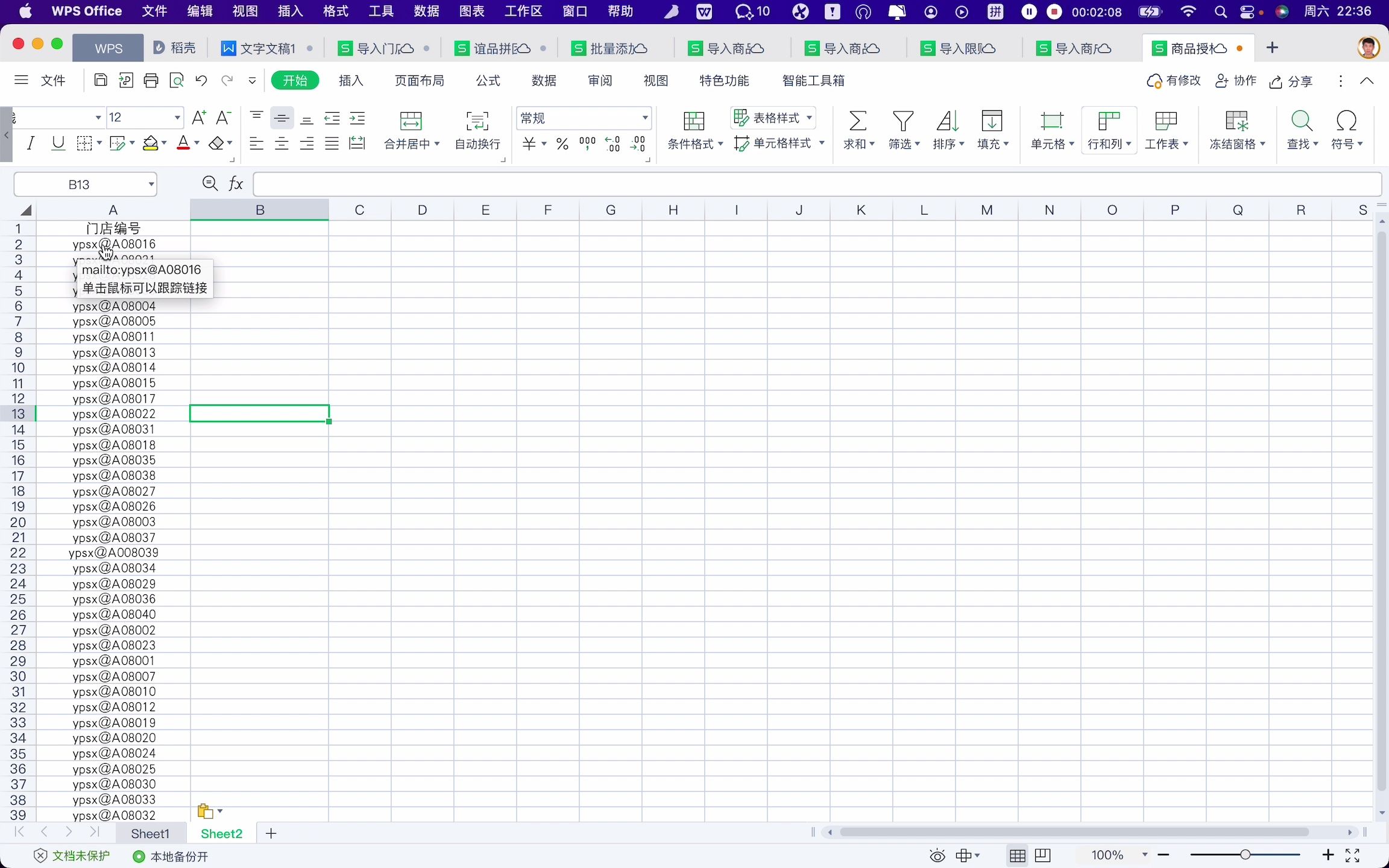This screenshot has width=1389, height=868.
Task: Click the AutoSum sigma icon
Action: (858, 121)
